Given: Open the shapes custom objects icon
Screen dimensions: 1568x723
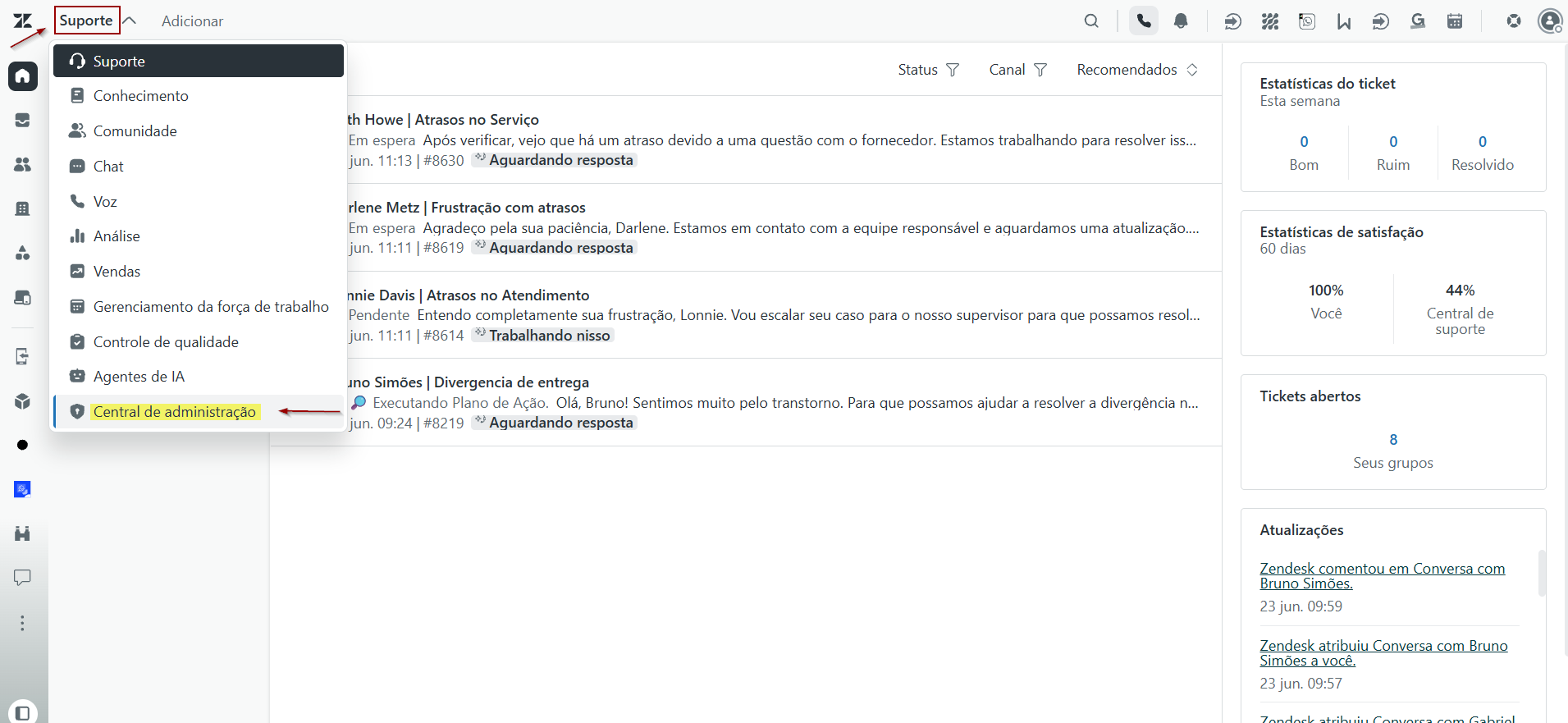Looking at the screenshot, I should coord(23,253).
